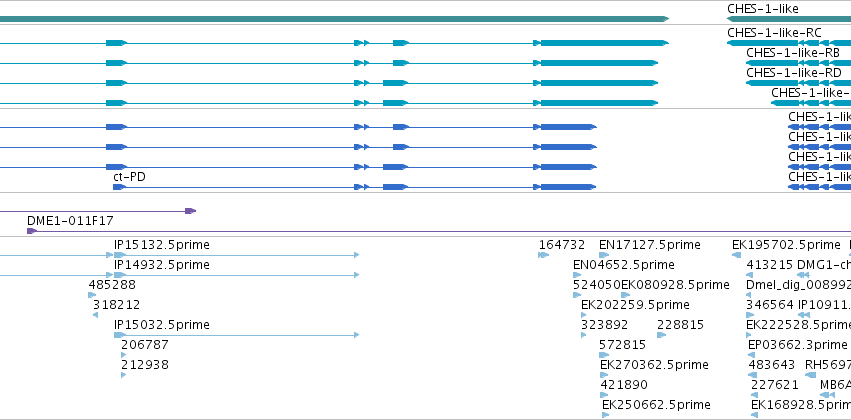The width and height of the screenshot is (851, 420).
Task: Click the 318212 feature label
Action: (x=116, y=304)
